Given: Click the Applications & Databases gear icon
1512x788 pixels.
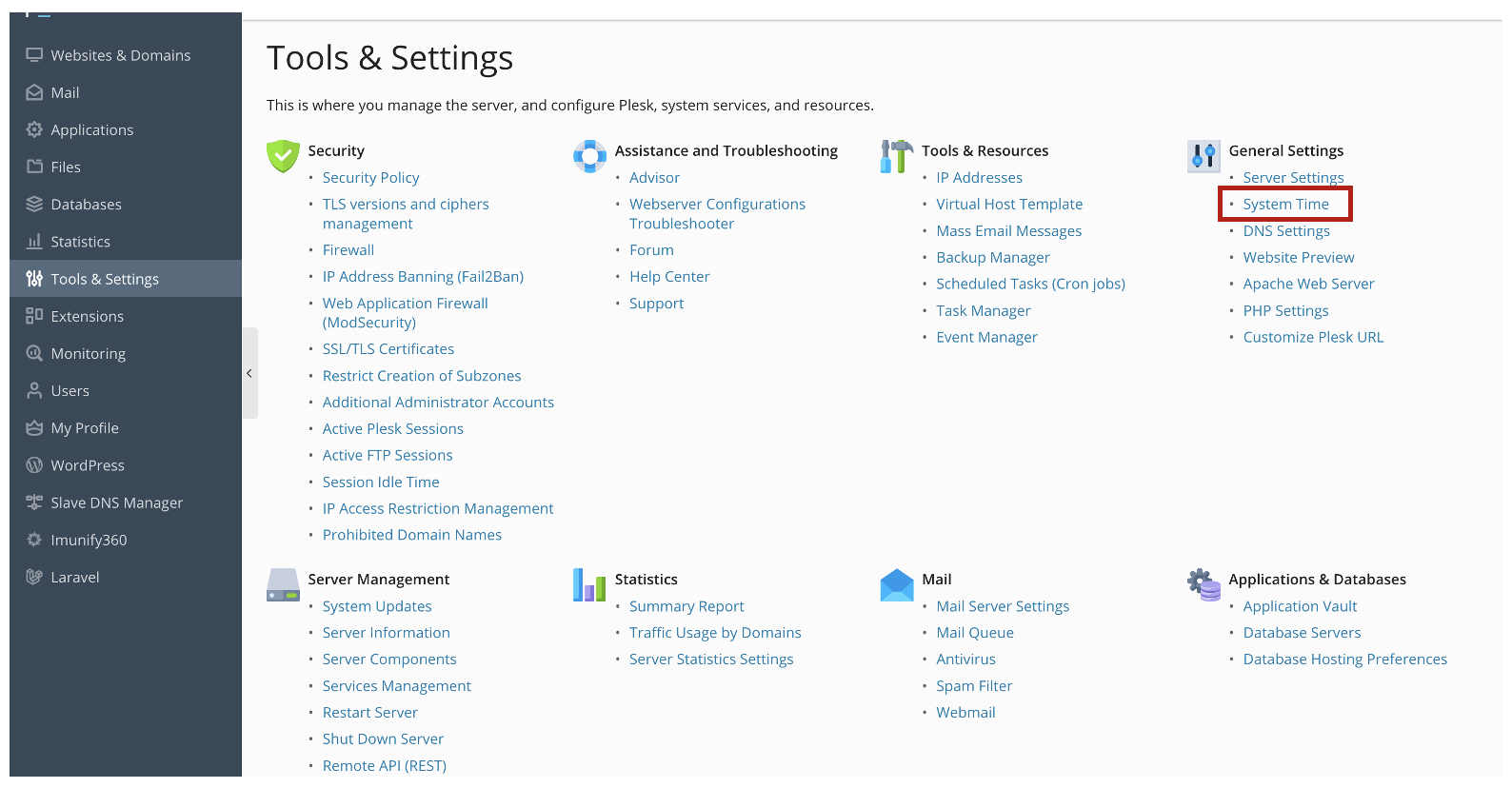Looking at the screenshot, I should (1204, 585).
